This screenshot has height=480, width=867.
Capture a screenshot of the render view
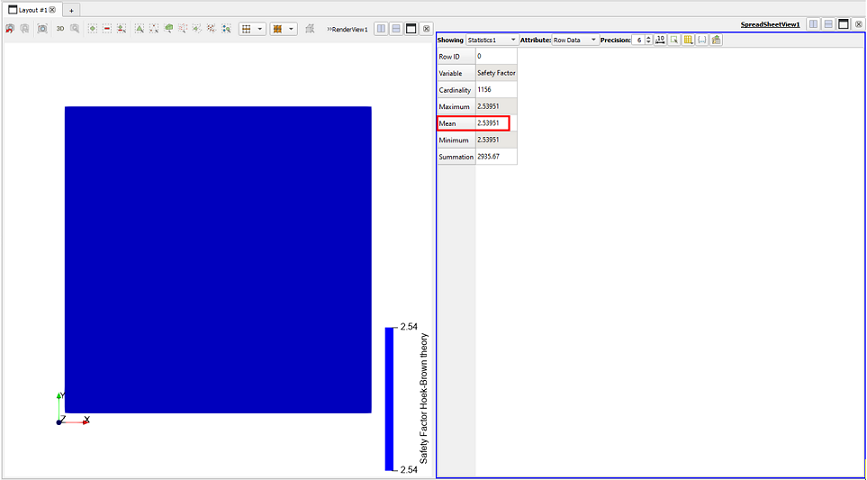click(43, 29)
